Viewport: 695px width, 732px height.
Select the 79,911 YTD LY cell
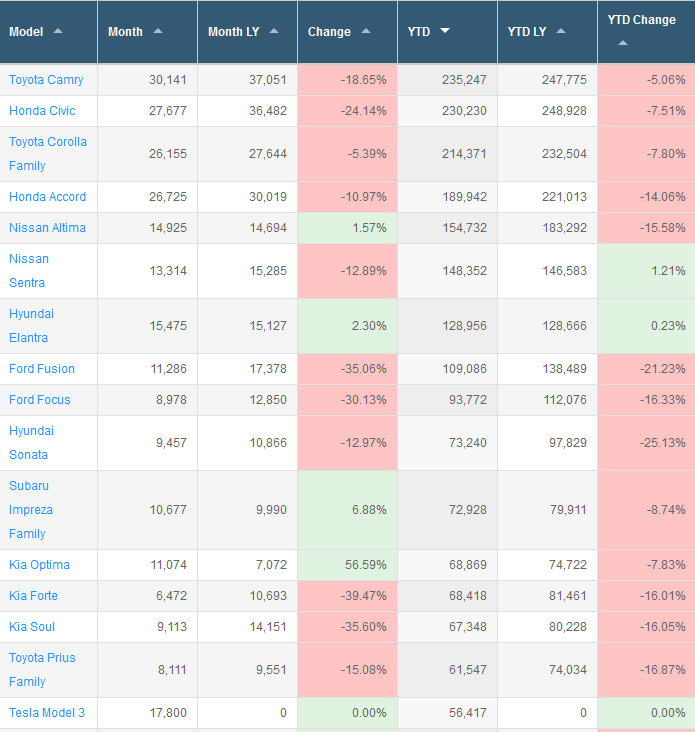click(548, 510)
